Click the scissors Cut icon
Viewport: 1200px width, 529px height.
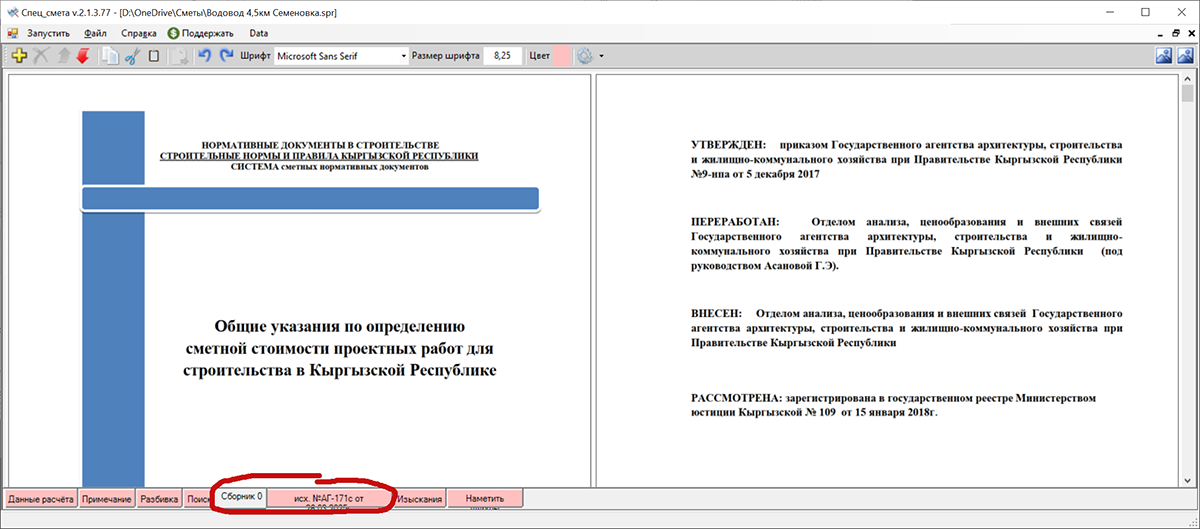pos(131,56)
